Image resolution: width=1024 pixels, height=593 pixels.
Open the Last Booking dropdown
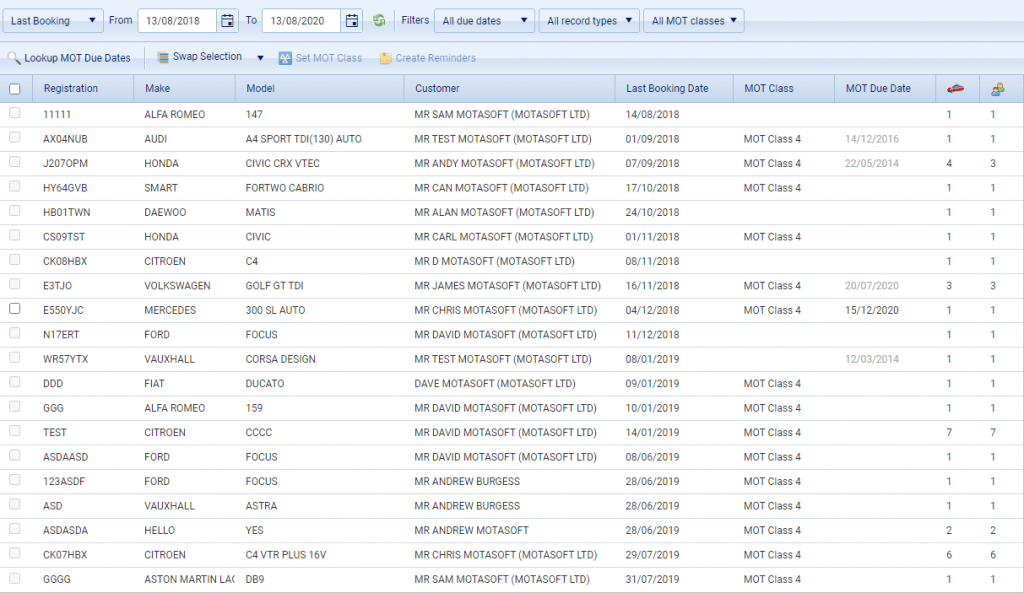53,21
